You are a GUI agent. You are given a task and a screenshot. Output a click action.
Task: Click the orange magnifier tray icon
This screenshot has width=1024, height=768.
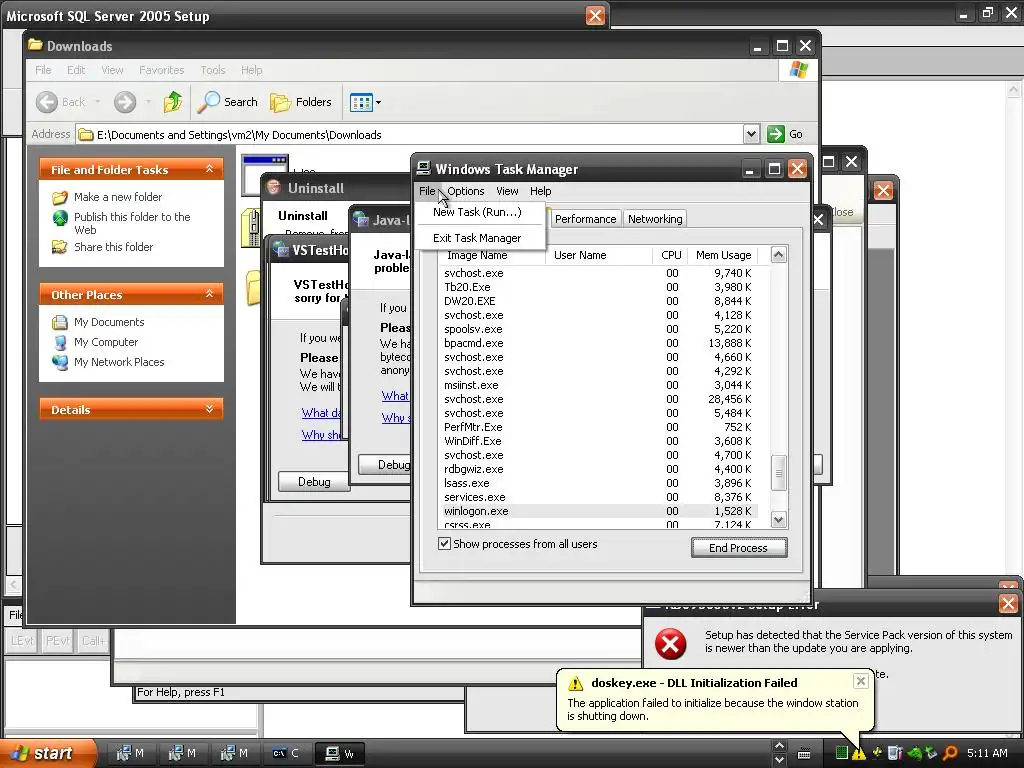[x=950, y=754]
